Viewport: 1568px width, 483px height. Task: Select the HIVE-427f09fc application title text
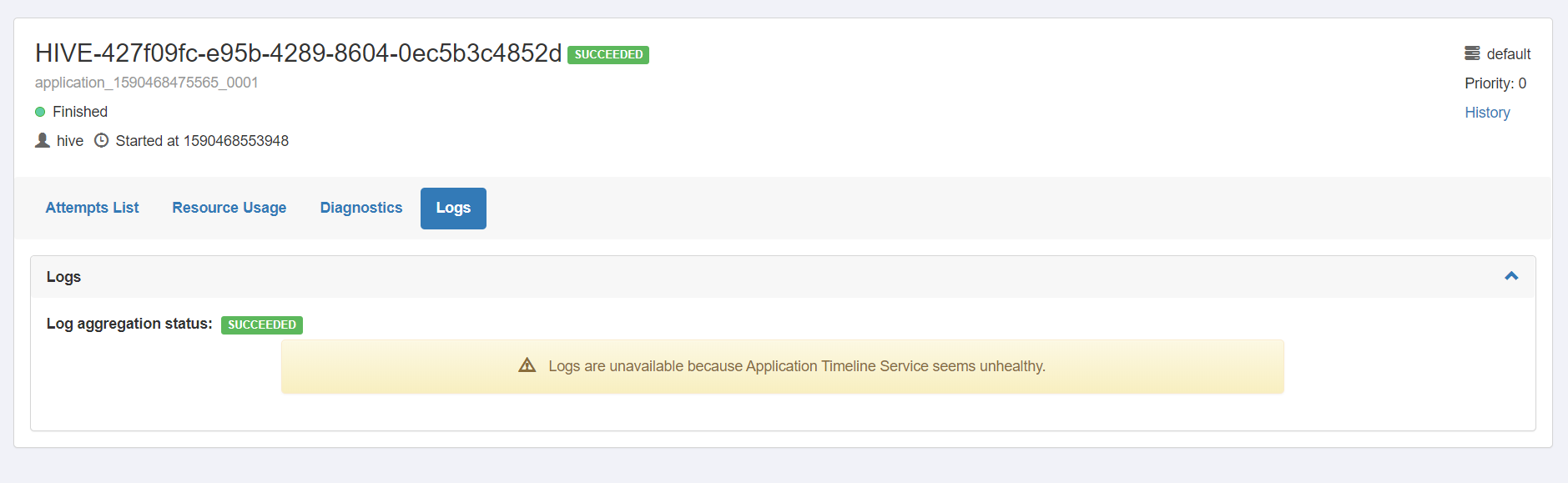(x=298, y=53)
